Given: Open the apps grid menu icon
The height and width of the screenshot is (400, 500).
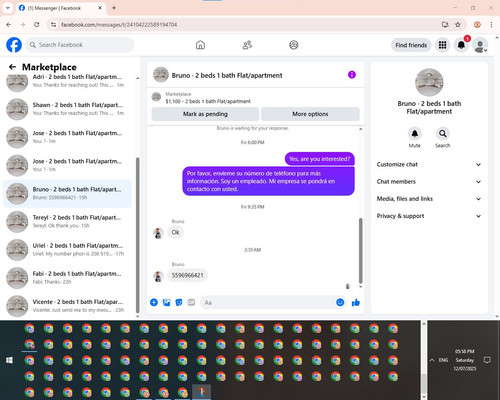Looking at the screenshot, I should click(442, 45).
